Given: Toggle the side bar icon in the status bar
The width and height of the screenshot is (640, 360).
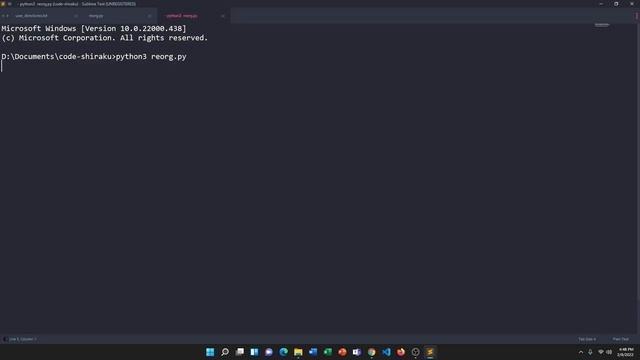Looking at the screenshot, I should [4, 339].
